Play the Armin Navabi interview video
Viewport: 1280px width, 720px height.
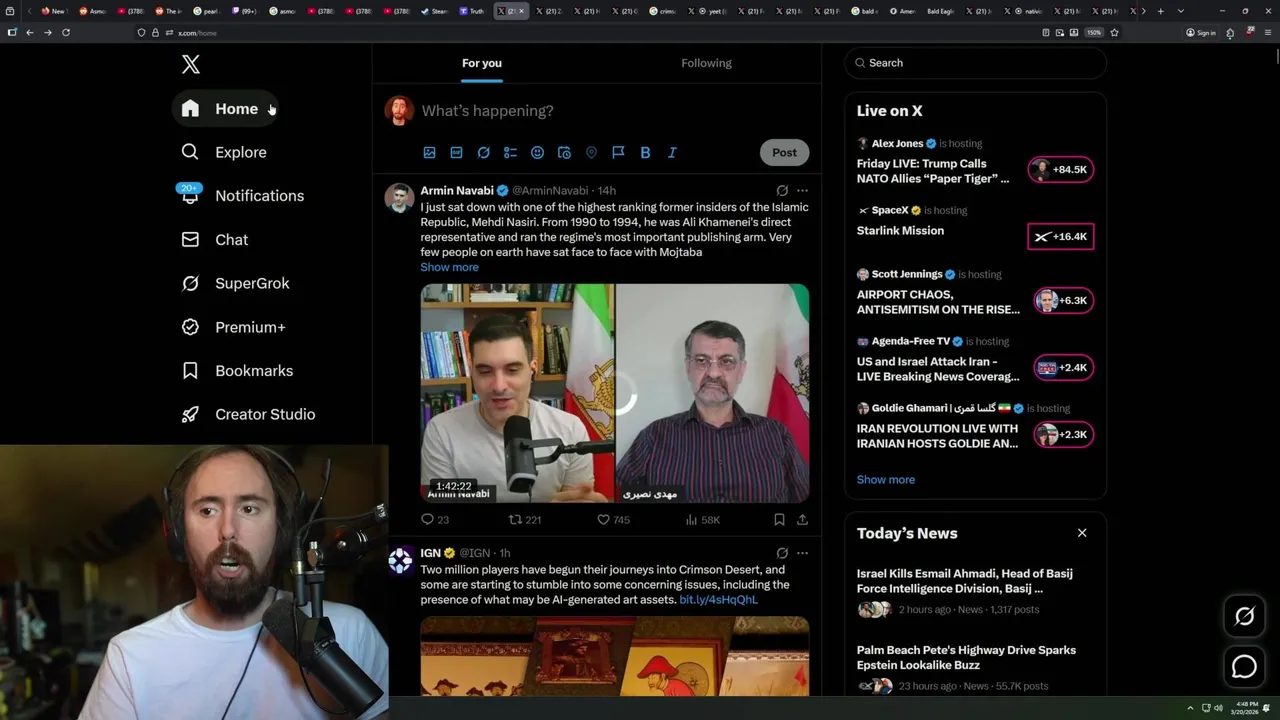[x=614, y=393]
